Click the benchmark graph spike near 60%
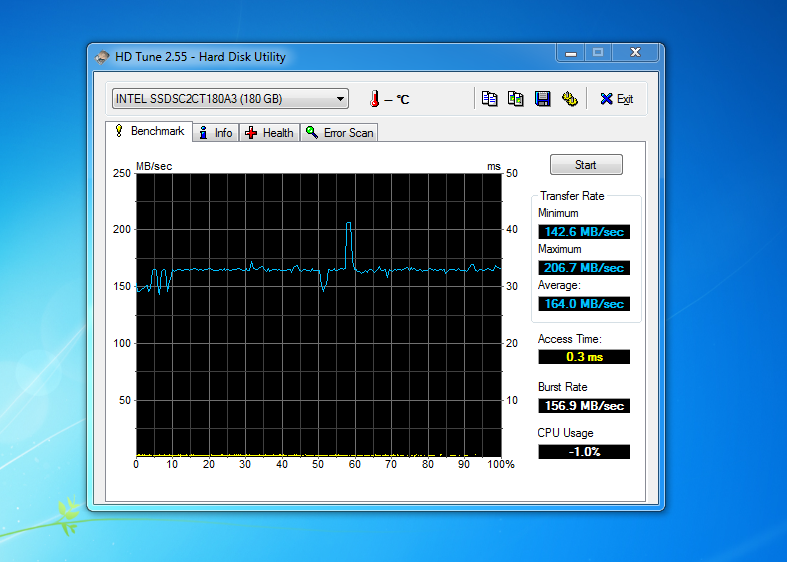Viewport: 787px width, 562px height. (x=349, y=245)
